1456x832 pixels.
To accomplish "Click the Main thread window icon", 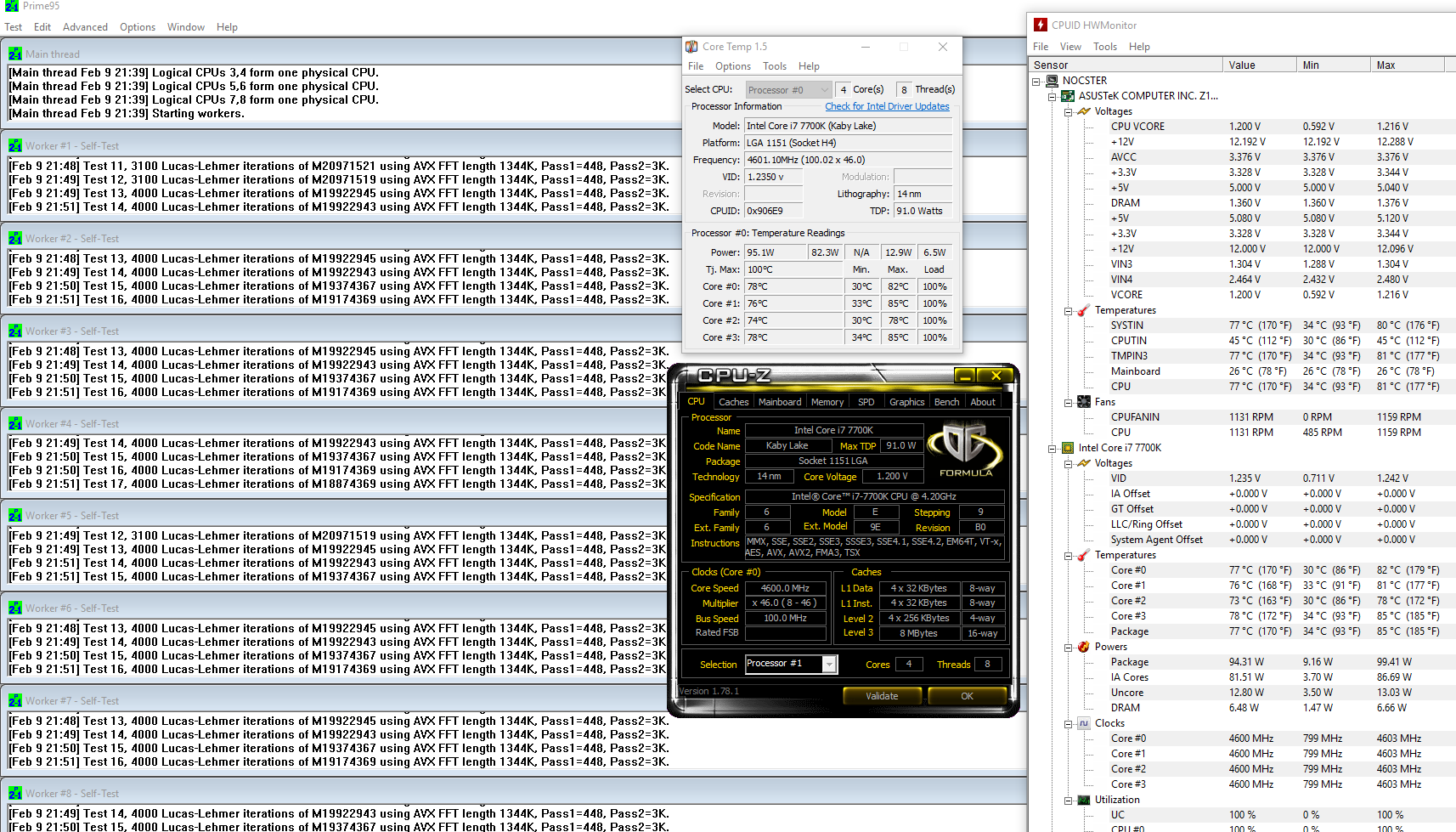I will point(15,54).
